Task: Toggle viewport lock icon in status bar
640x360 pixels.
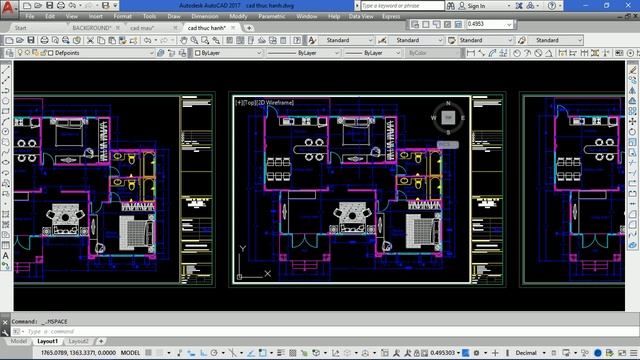Action: click(x=416, y=353)
